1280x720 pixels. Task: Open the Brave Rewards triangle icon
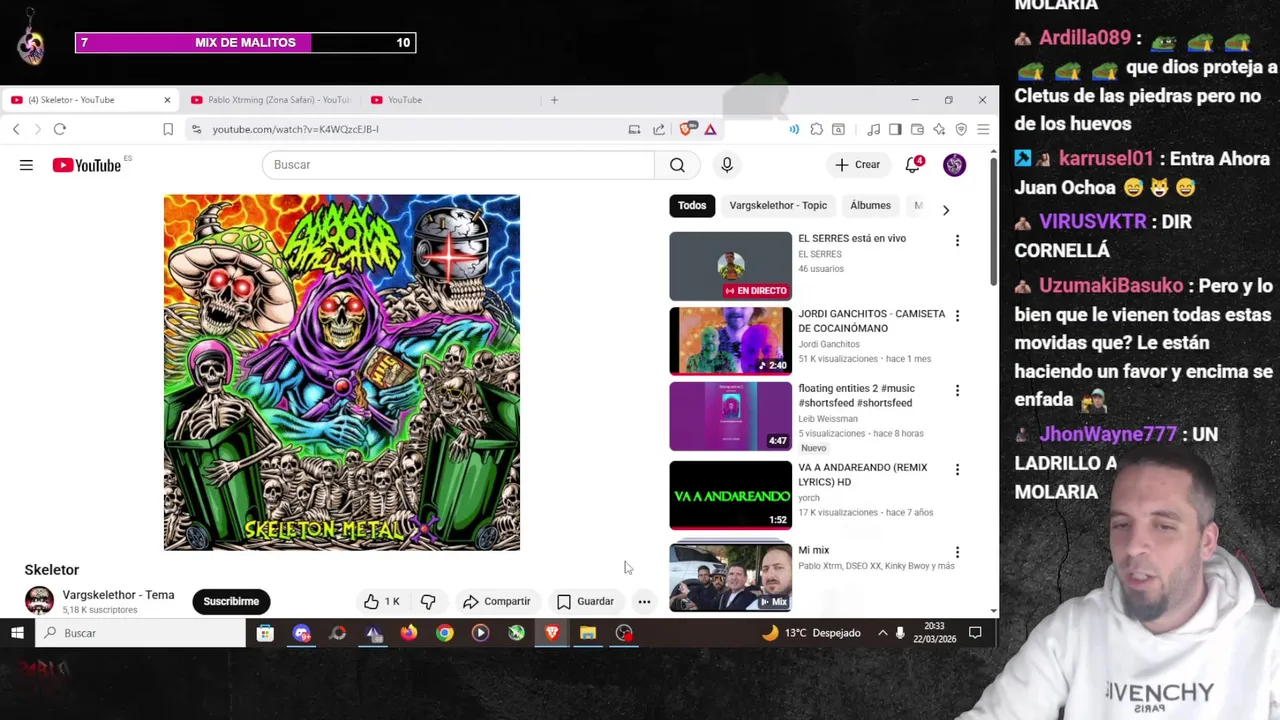point(710,129)
